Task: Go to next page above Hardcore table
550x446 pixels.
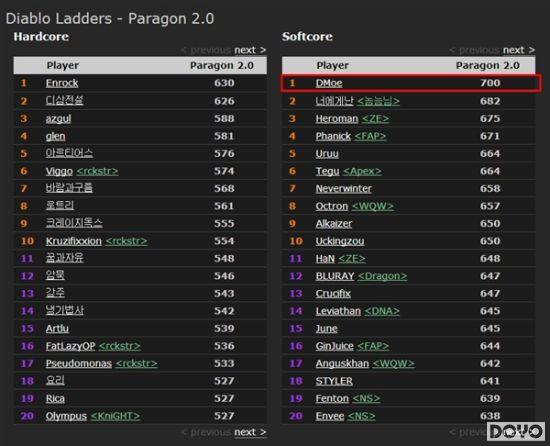Action: tap(250, 50)
